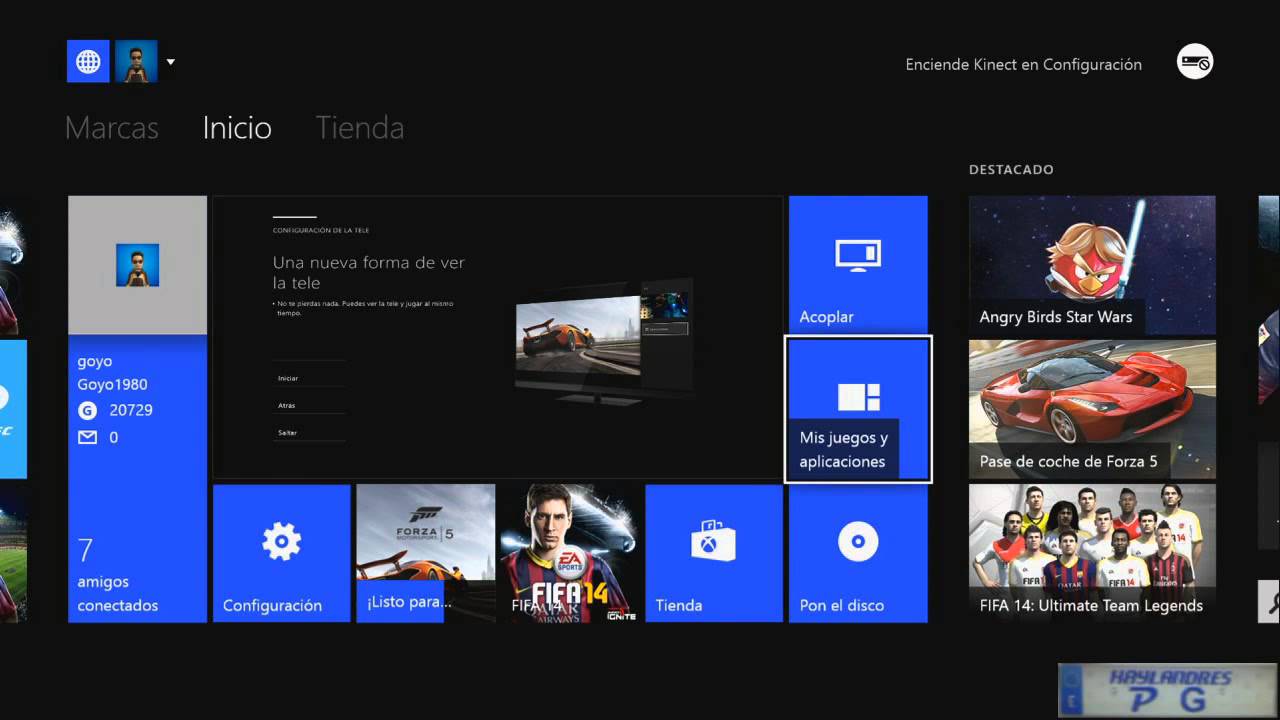Click the Kinect disabled icon

pyautogui.click(x=1195, y=62)
